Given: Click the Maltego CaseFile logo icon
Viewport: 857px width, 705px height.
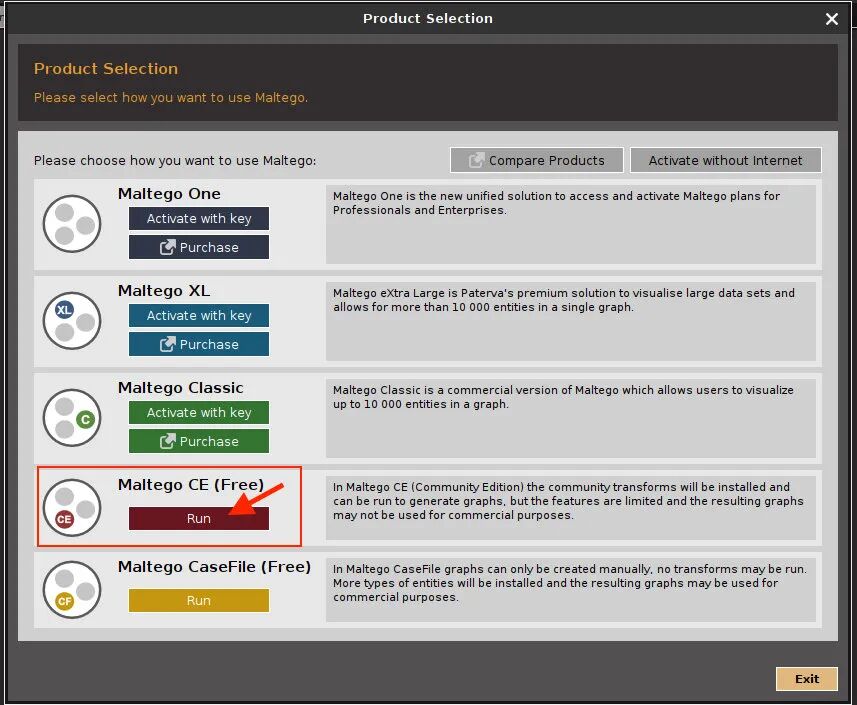Looking at the screenshot, I should click(72, 590).
